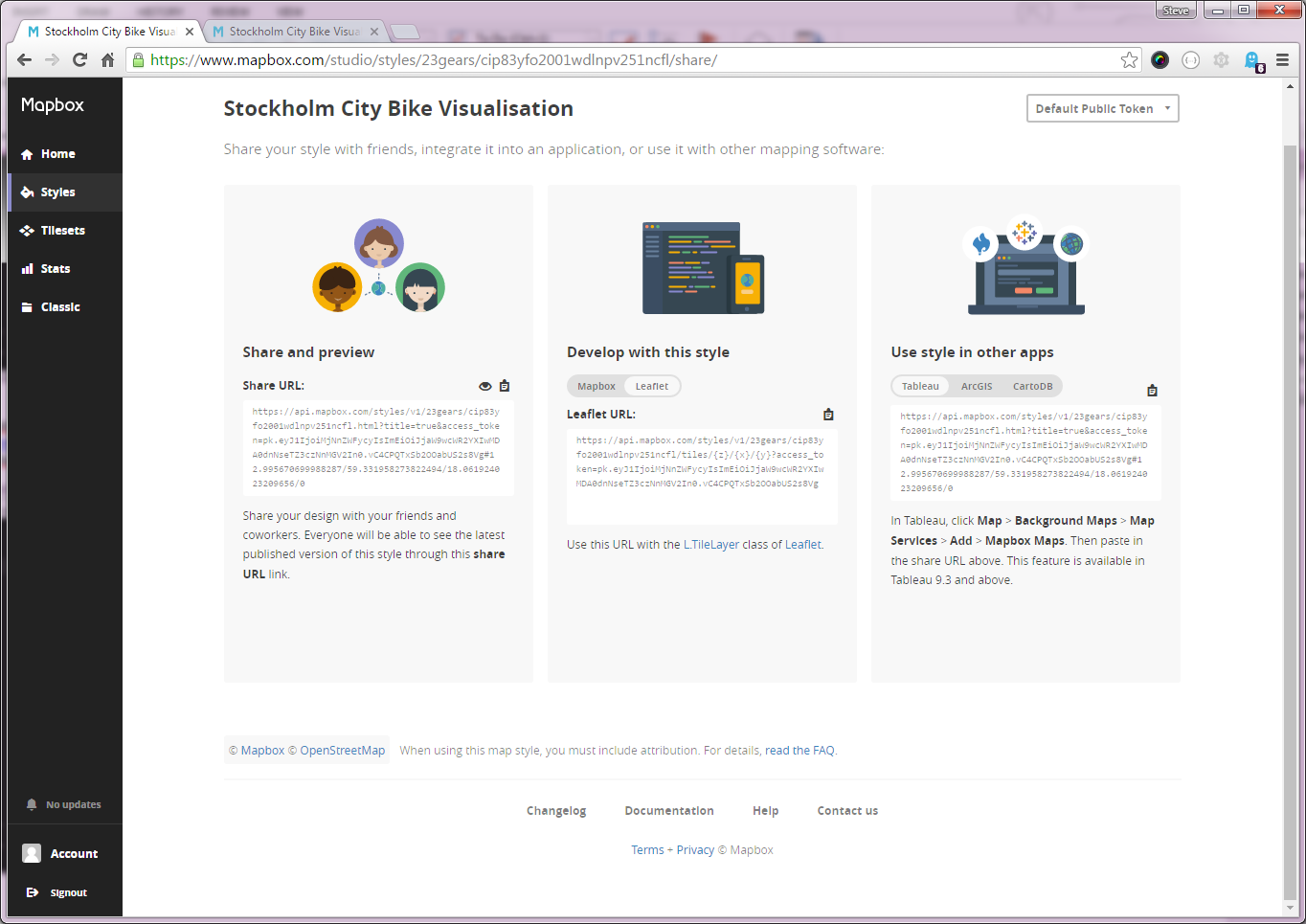Click the gear extension icon in toolbar

[x=1221, y=60]
